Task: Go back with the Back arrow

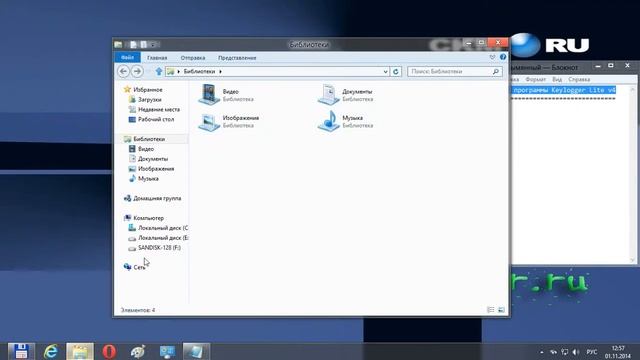Action: point(123,71)
